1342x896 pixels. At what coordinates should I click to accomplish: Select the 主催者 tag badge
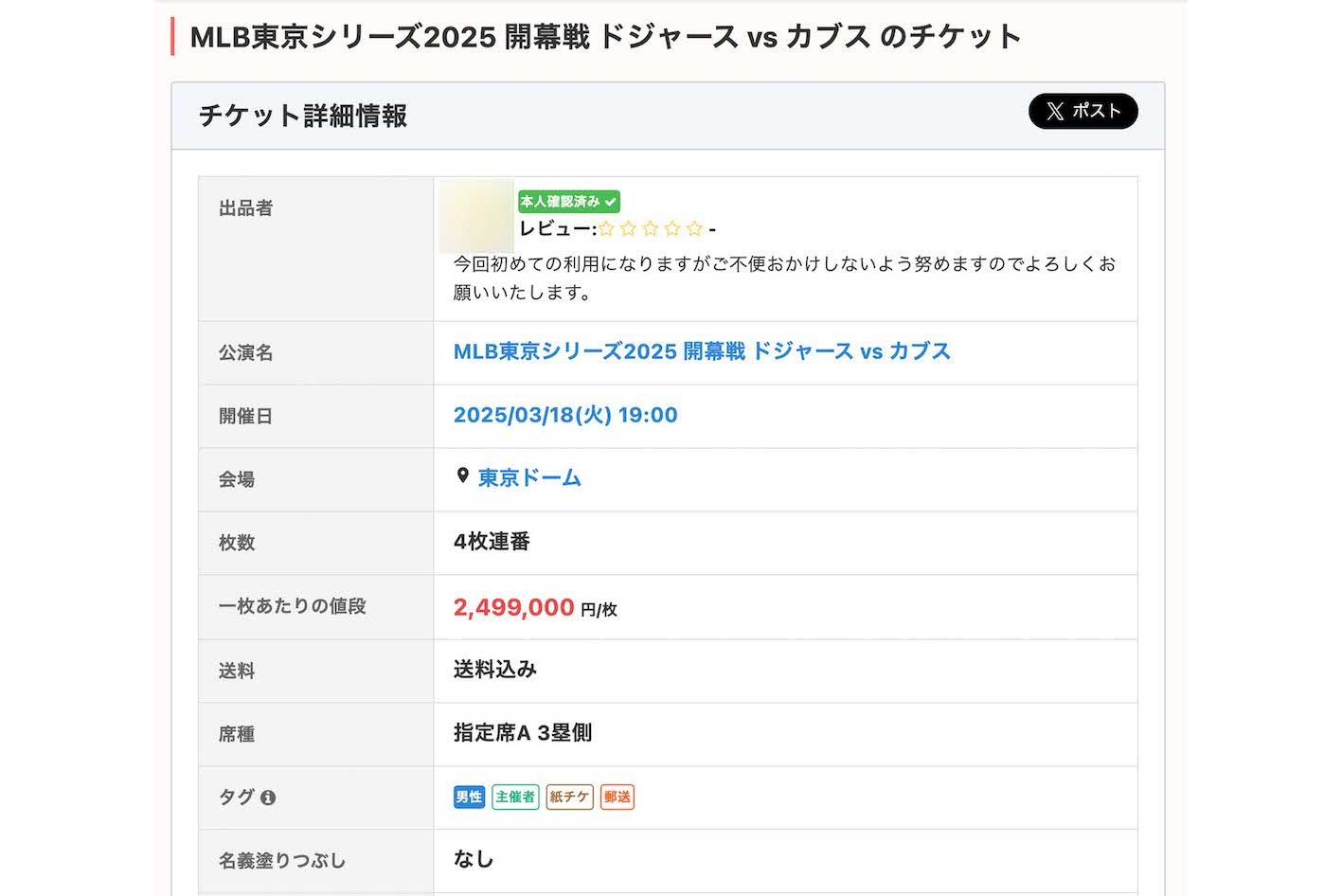point(513,797)
